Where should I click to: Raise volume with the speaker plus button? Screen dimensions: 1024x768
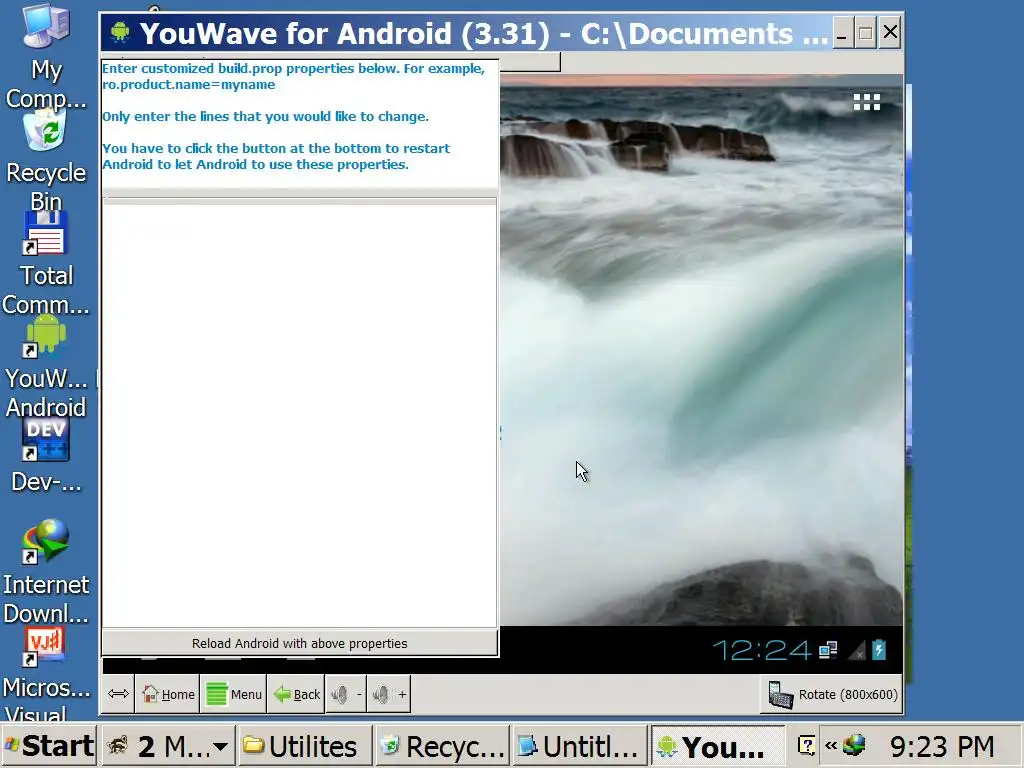click(389, 694)
